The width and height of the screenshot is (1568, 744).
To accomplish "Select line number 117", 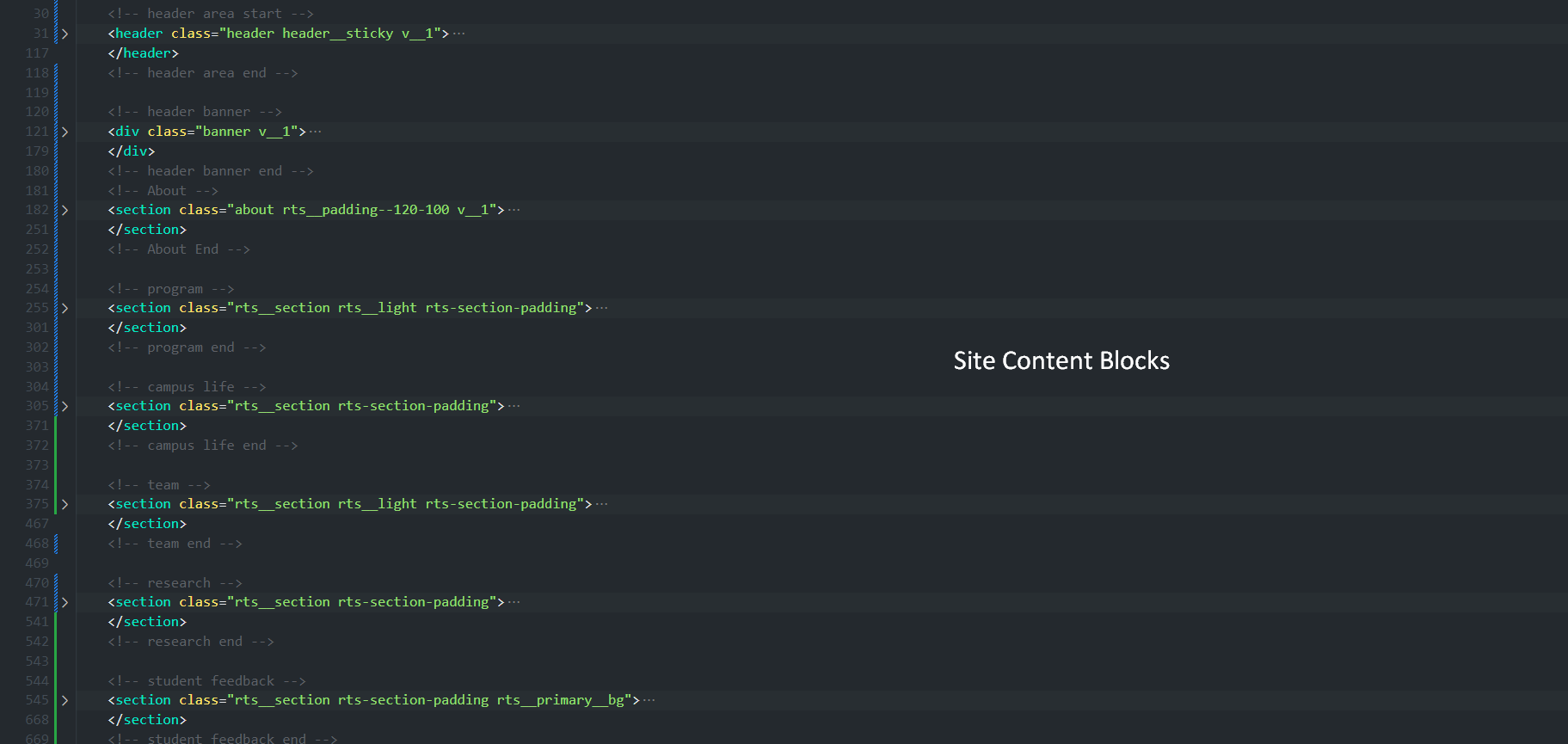I will point(37,53).
